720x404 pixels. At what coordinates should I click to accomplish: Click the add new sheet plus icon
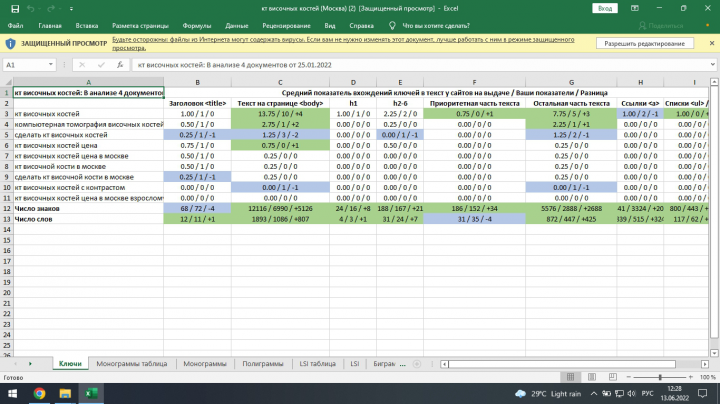(x=416, y=364)
